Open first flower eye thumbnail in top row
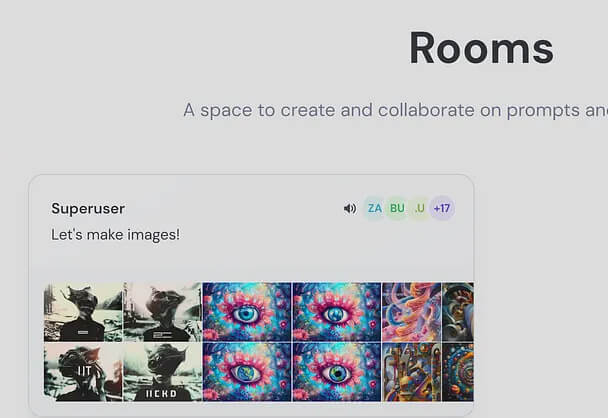Screen dimensions: 608x418 (247, 312)
